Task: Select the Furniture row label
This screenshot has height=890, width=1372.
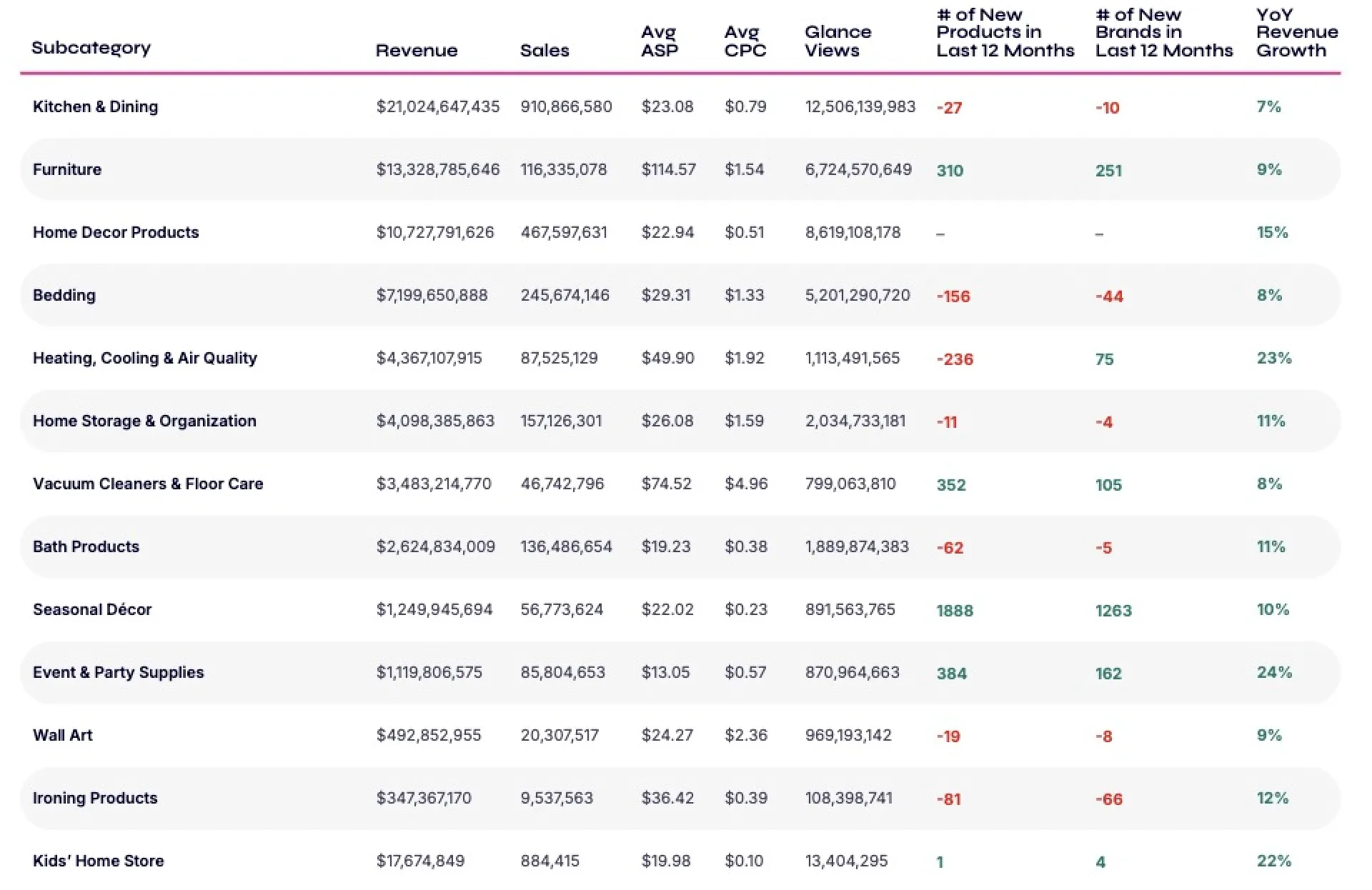Action: point(67,169)
